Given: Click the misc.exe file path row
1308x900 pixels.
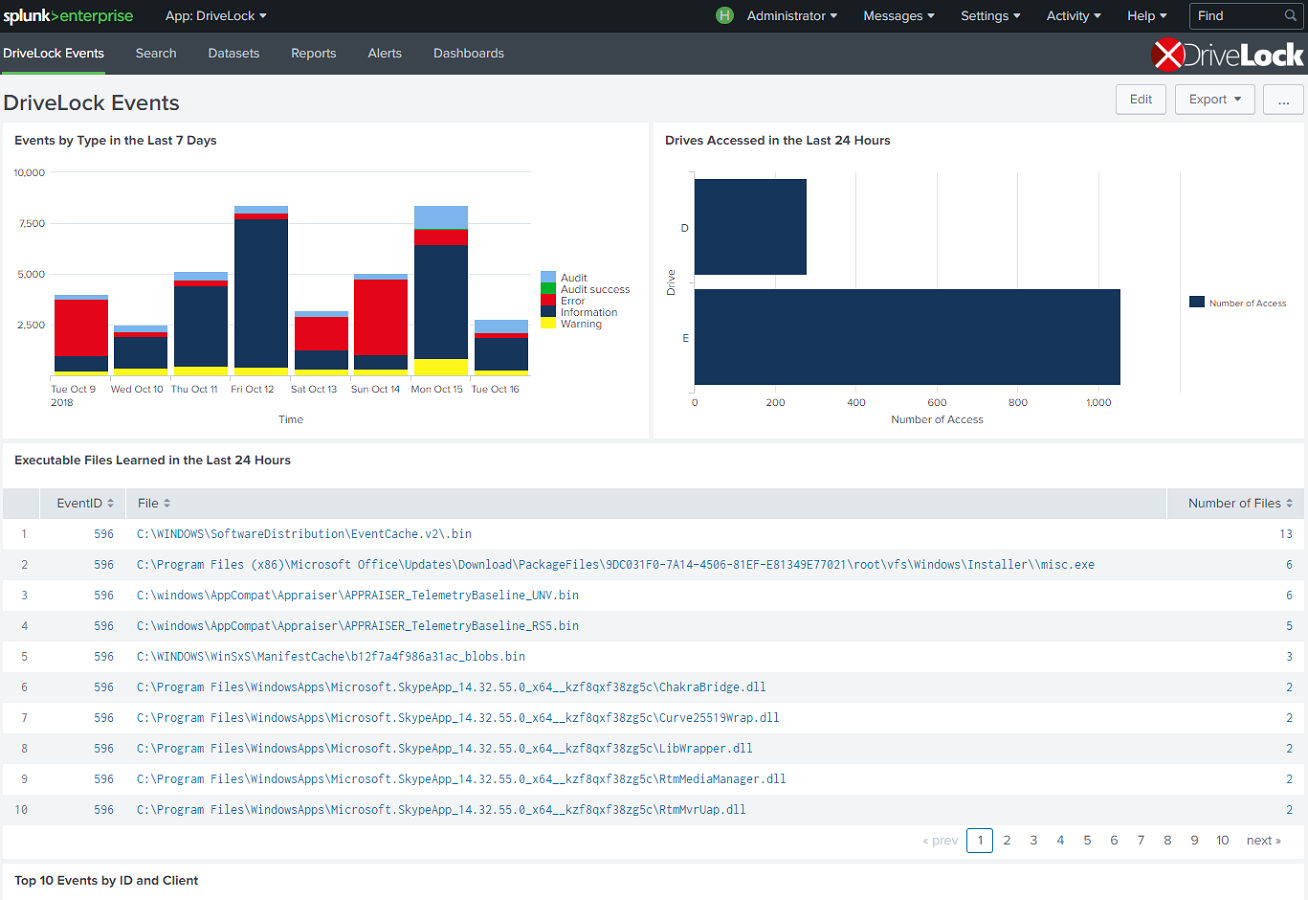Looking at the screenshot, I should (616, 565).
